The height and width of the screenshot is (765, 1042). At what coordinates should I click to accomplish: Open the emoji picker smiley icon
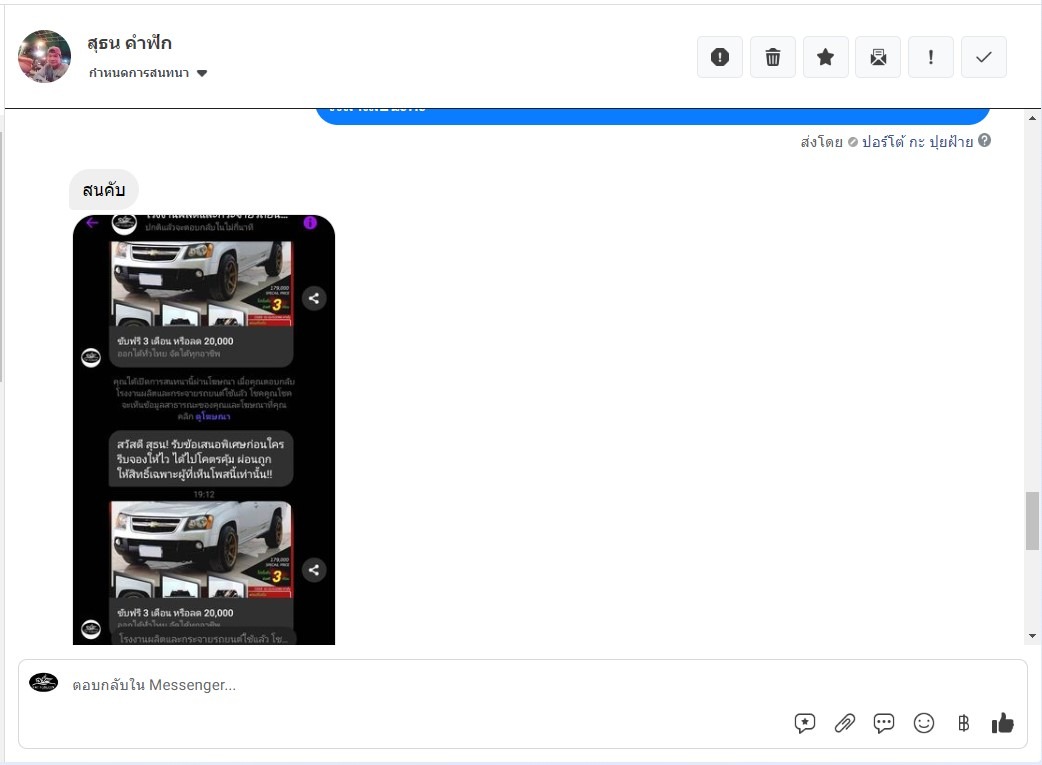pos(924,723)
